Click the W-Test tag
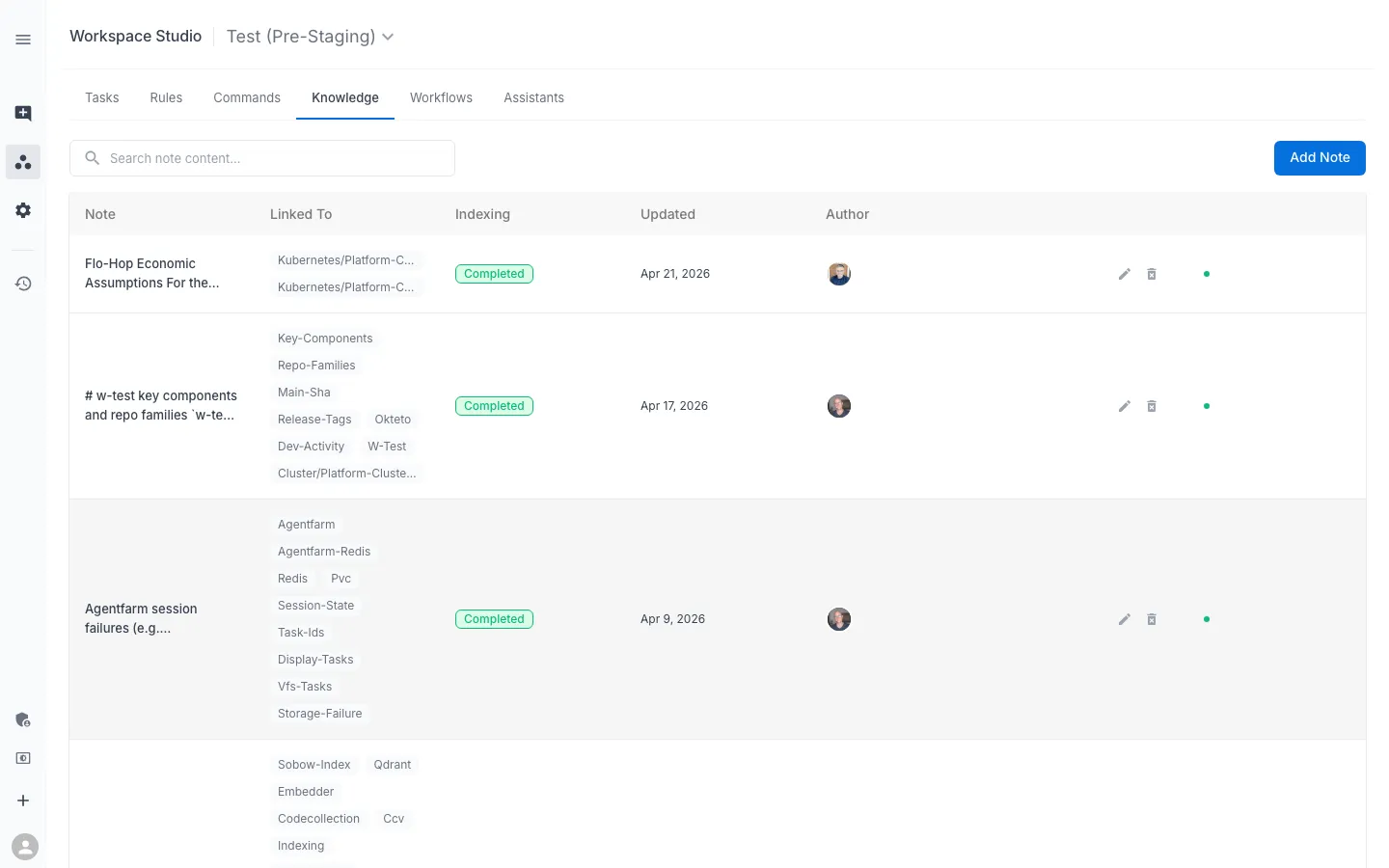This screenshot has width=1389, height=868. pos(387,447)
